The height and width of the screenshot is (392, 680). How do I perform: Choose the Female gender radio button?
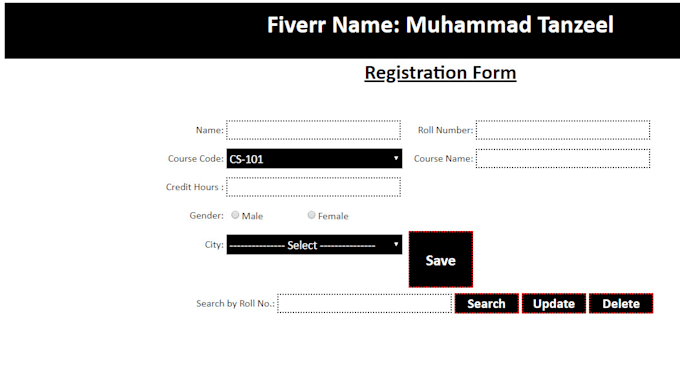coord(311,215)
